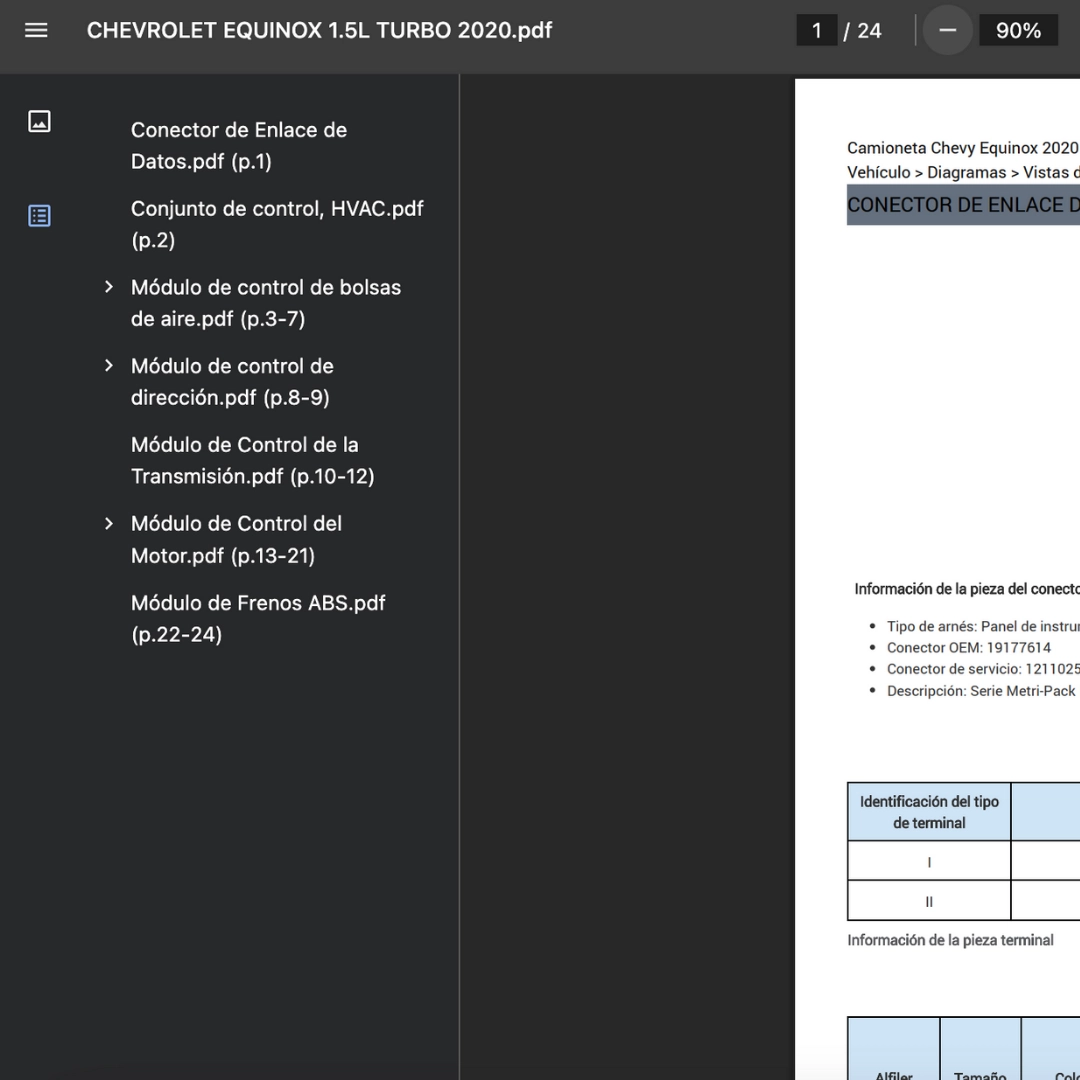Open Conector de Enlace de Datos.pdf bookmark

[239, 145]
